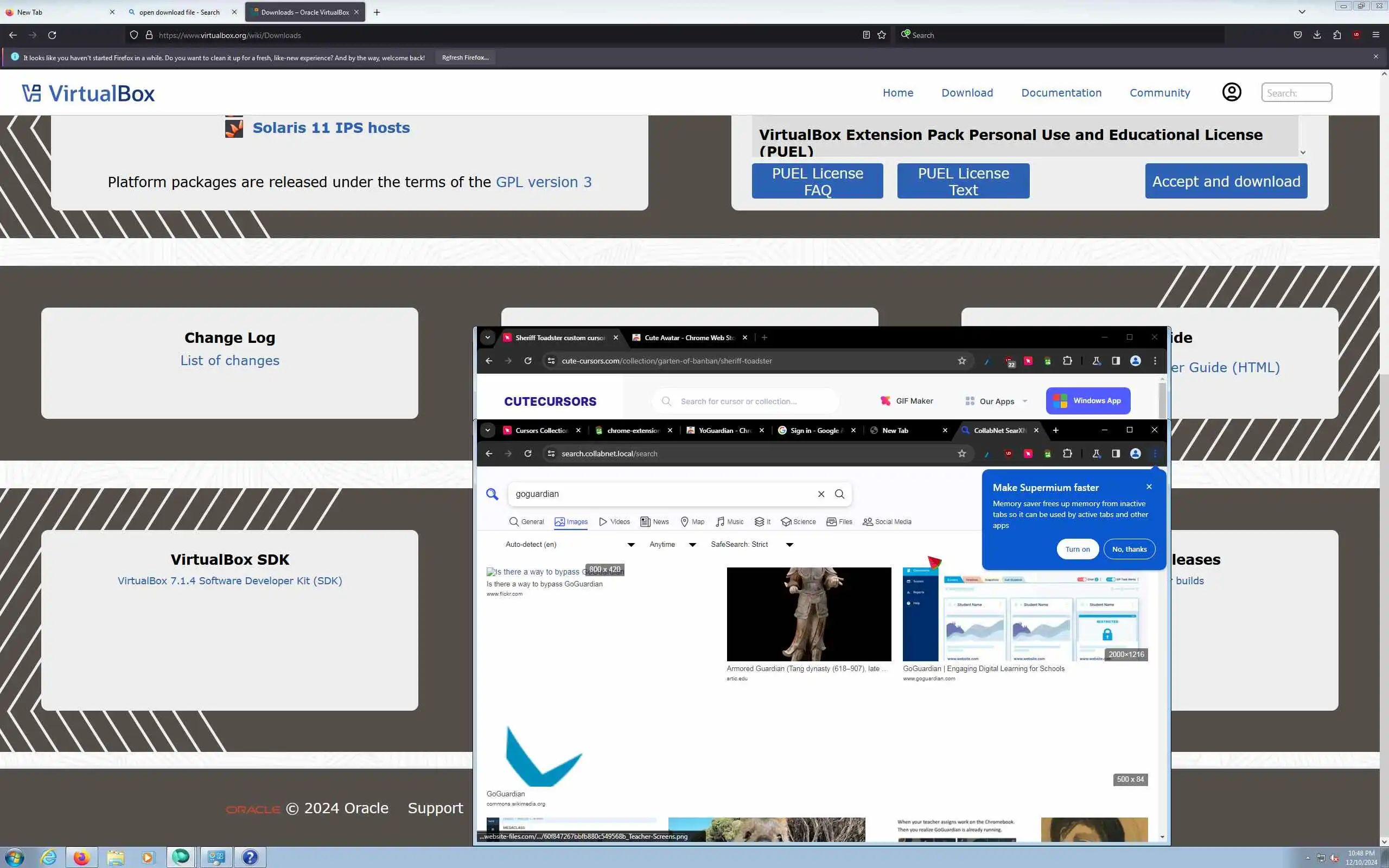Click the Accept and download button
The width and height of the screenshot is (1389, 868).
[1226, 181]
